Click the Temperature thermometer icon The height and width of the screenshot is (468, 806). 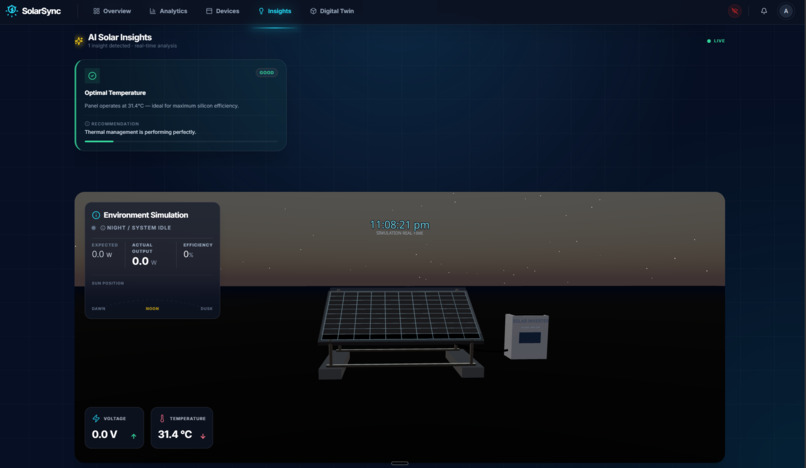click(x=162, y=418)
